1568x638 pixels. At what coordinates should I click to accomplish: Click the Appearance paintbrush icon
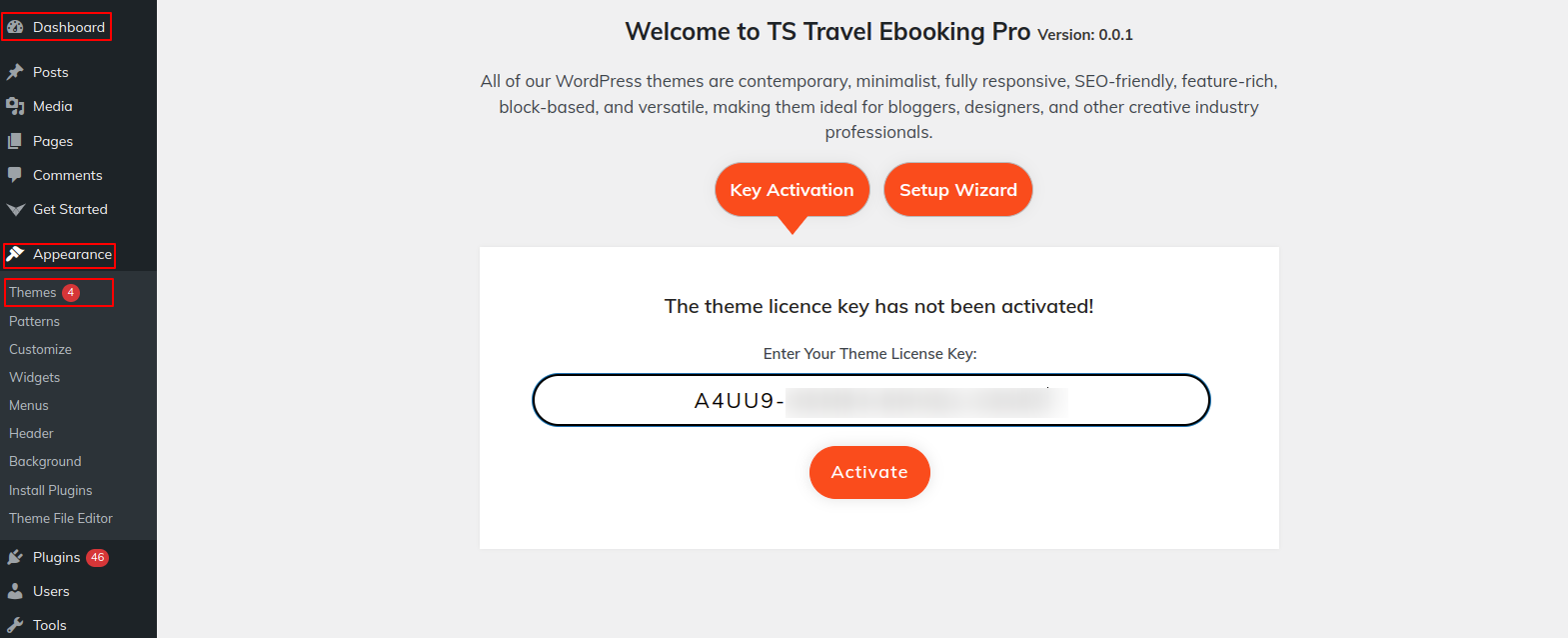[15, 255]
